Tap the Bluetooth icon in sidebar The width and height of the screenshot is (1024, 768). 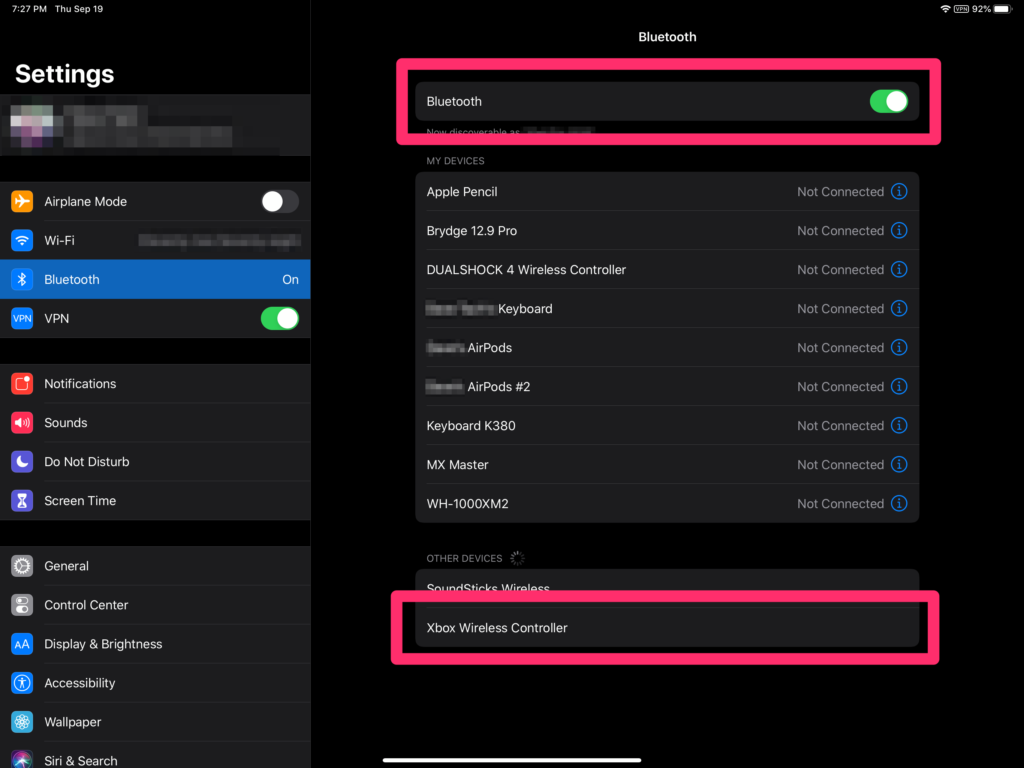click(22, 280)
